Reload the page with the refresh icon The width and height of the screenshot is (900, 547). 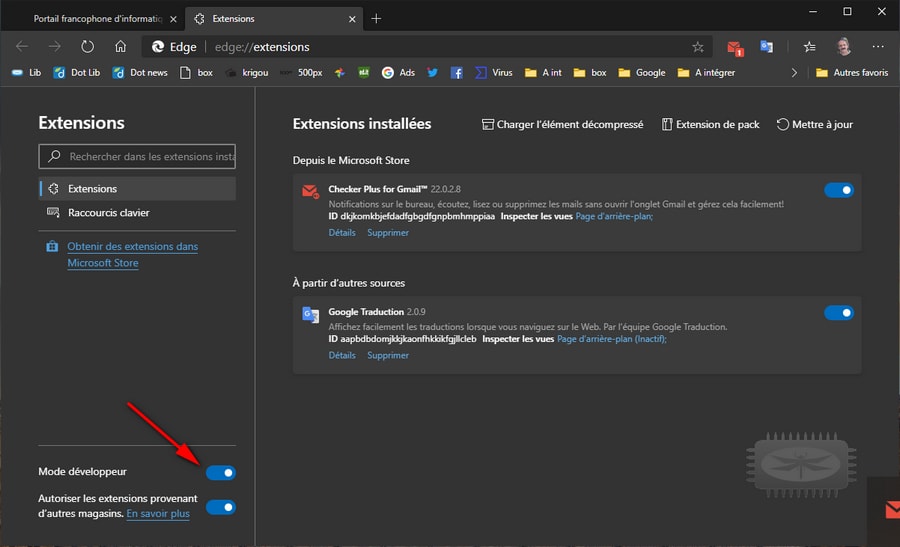point(87,46)
